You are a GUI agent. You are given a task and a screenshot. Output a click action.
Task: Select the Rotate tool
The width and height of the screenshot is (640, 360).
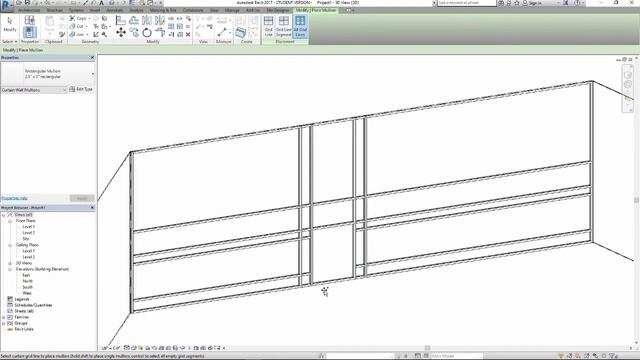coord(147,33)
